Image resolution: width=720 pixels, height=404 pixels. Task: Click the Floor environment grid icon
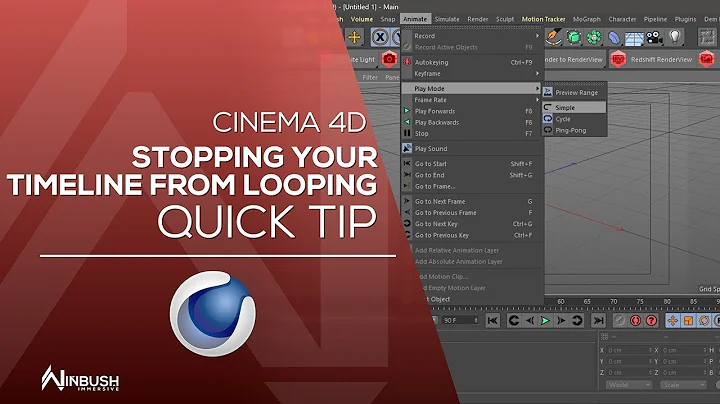(x=634, y=38)
